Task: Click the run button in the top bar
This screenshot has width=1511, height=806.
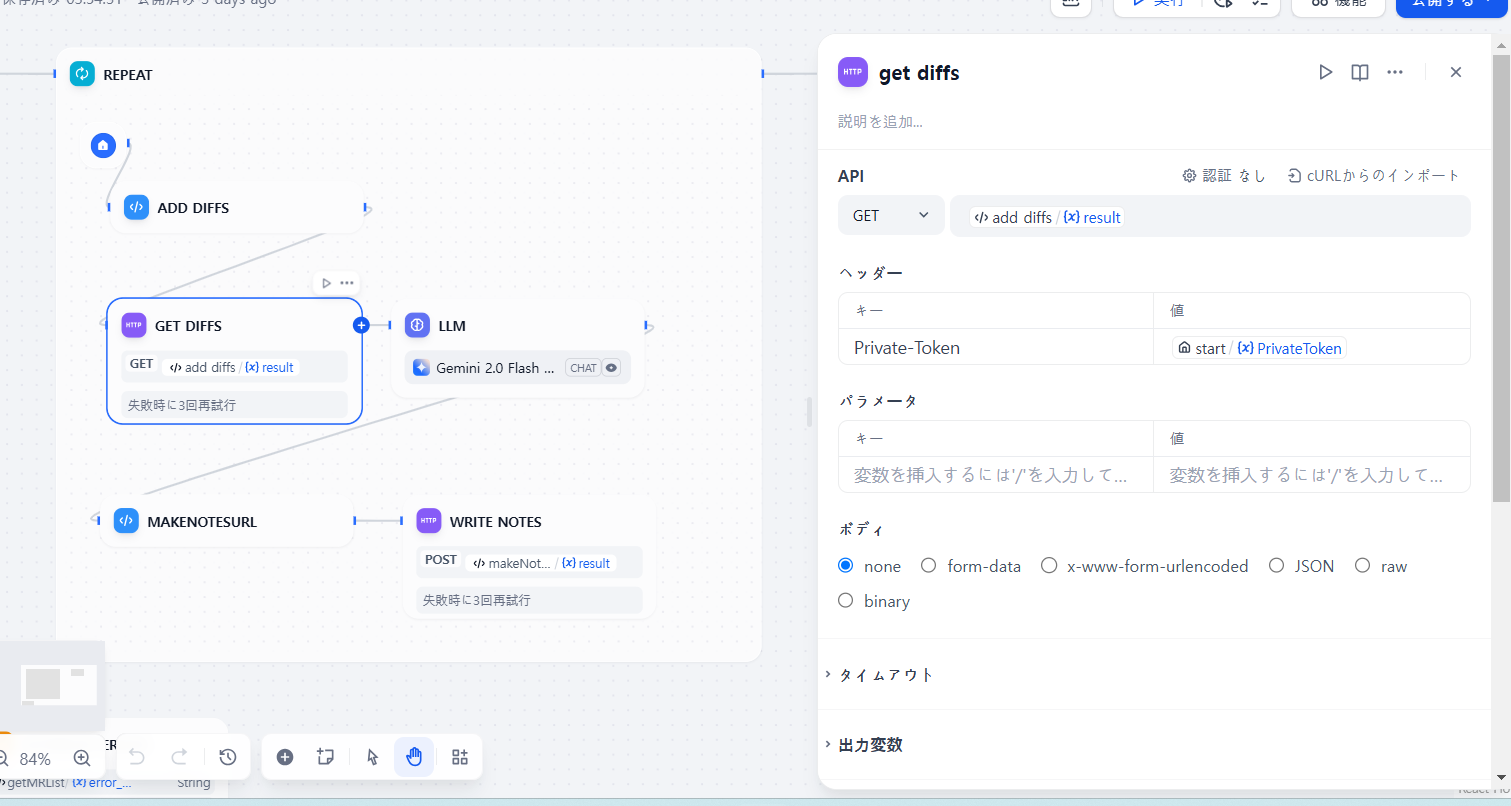Action: [x=1159, y=3]
